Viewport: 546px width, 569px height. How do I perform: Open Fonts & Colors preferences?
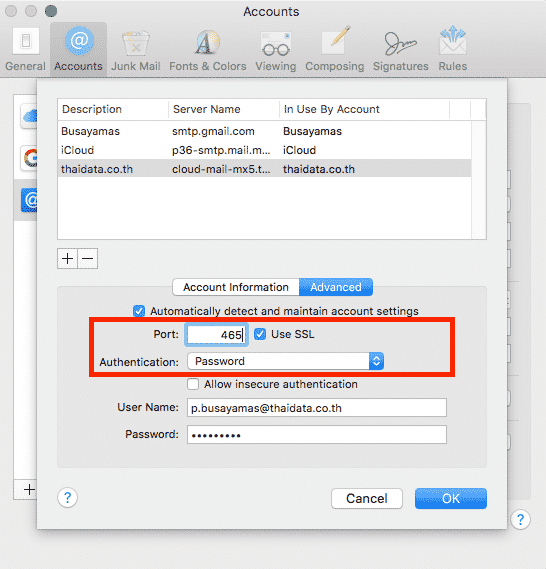click(208, 50)
